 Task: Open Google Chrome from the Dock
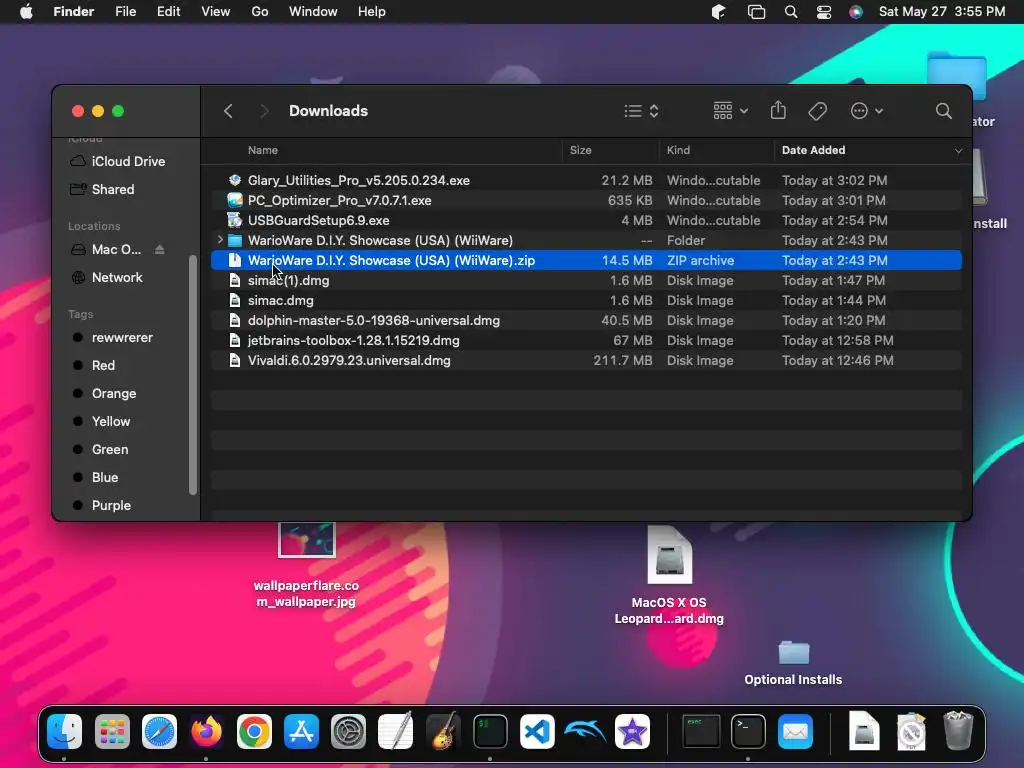click(254, 731)
